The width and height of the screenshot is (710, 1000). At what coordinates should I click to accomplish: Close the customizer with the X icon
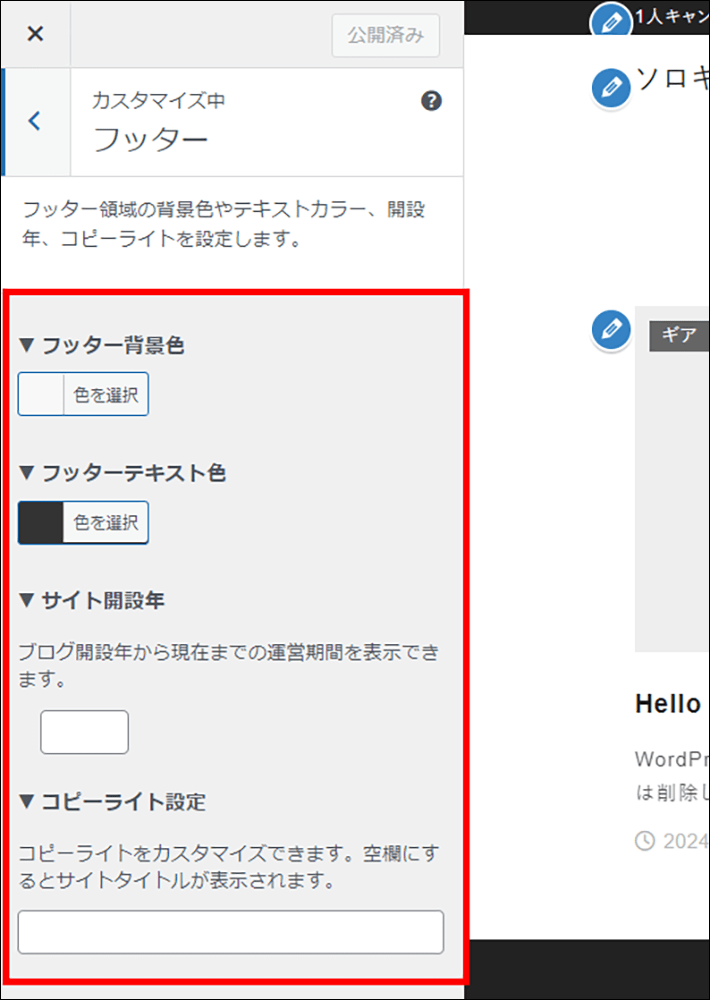tap(36, 34)
